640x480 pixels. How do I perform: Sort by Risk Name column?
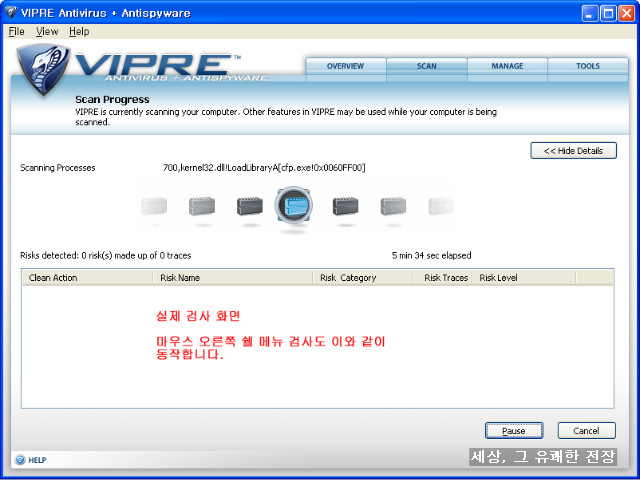(x=233, y=278)
